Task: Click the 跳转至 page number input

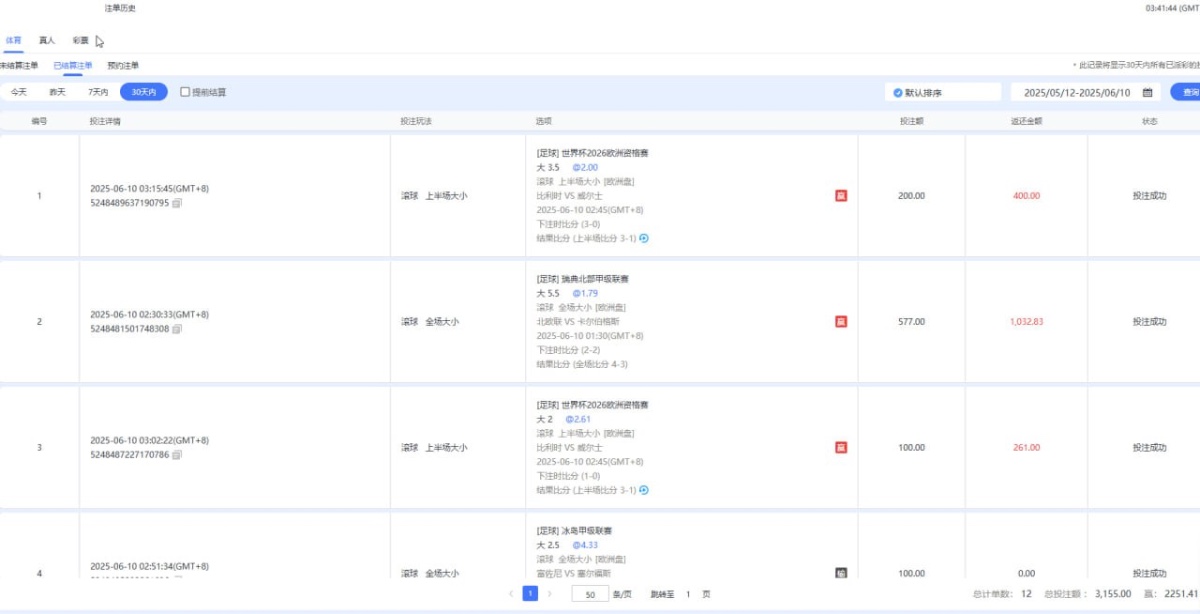Action: coord(688,594)
